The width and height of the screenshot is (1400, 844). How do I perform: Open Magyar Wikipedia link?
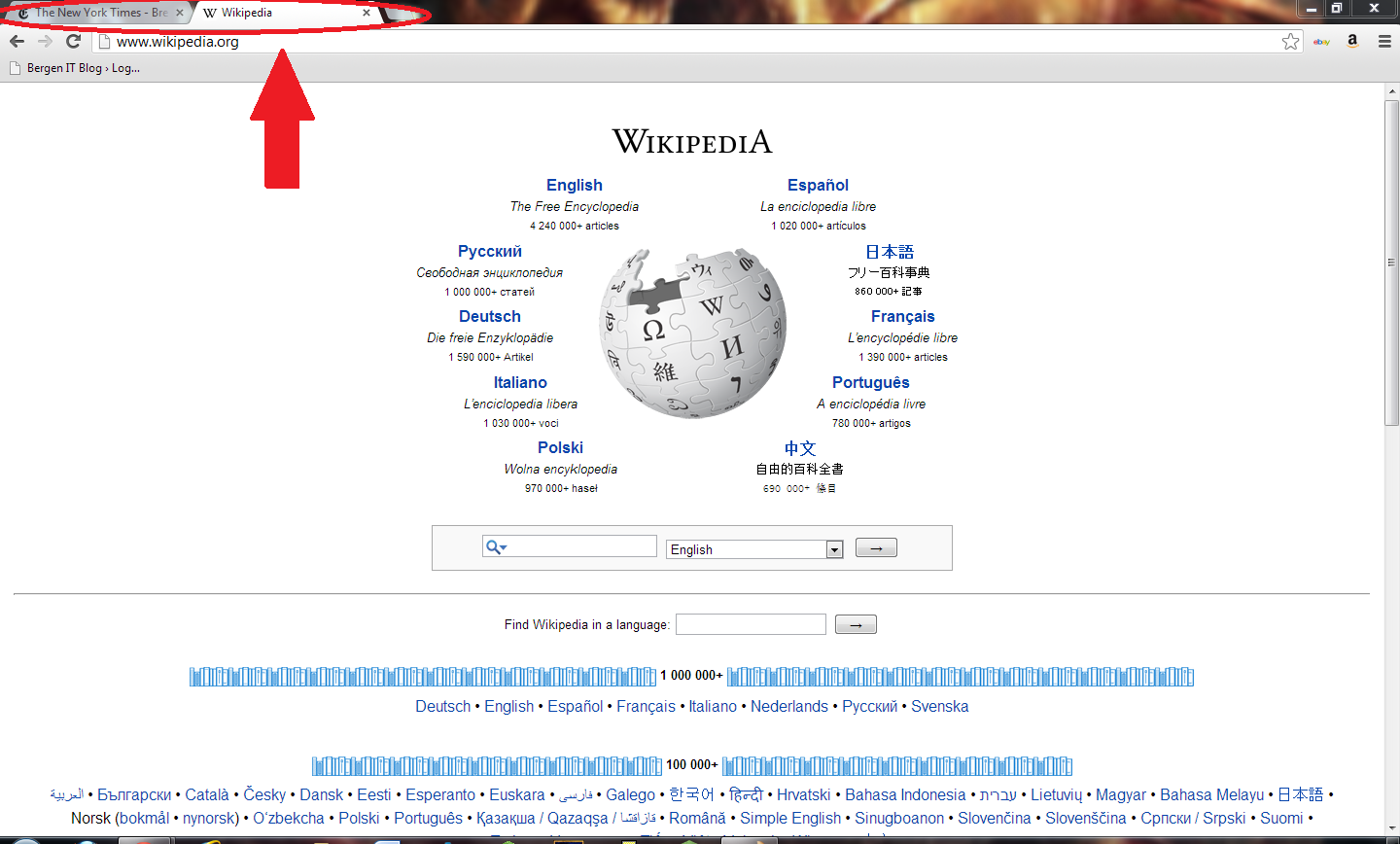pyautogui.click(x=1121, y=794)
